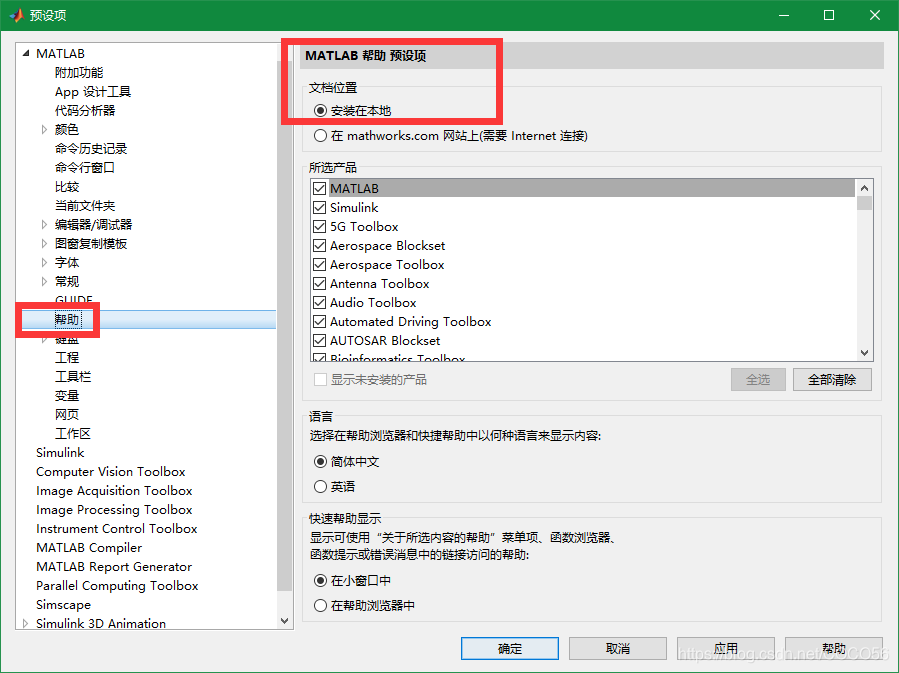Expand the 颜色 tree node
The image size is (899, 673).
pyautogui.click(x=44, y=130)
